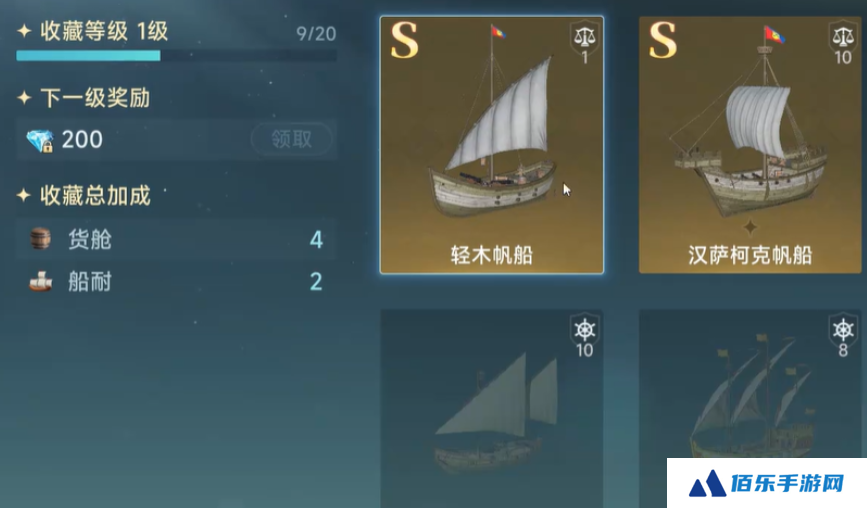
Task: Click the star below the 汉萨柯克帆船 ship
Action: 750,227
